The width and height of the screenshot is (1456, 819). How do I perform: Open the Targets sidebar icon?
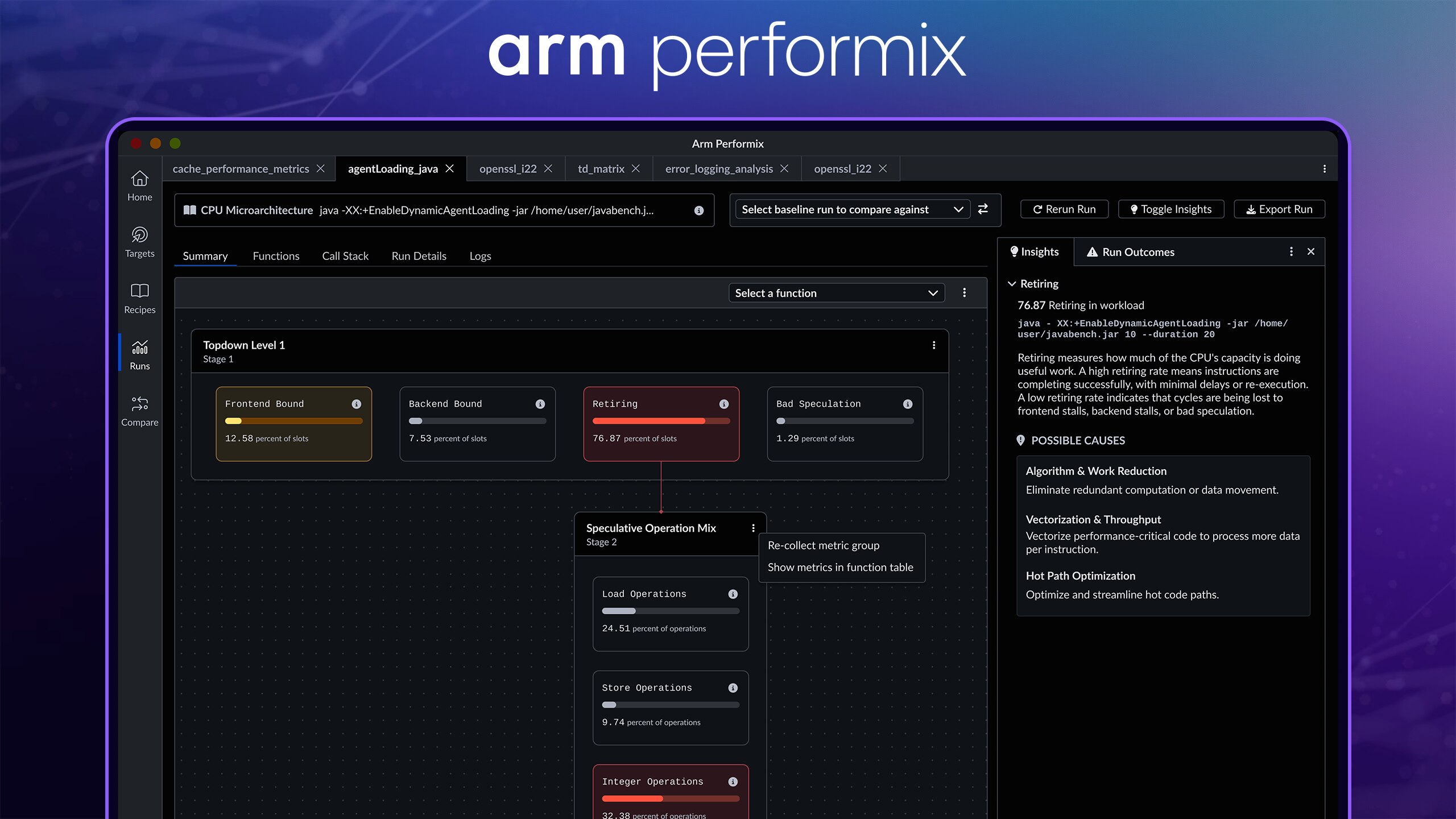tap(139, 242)
